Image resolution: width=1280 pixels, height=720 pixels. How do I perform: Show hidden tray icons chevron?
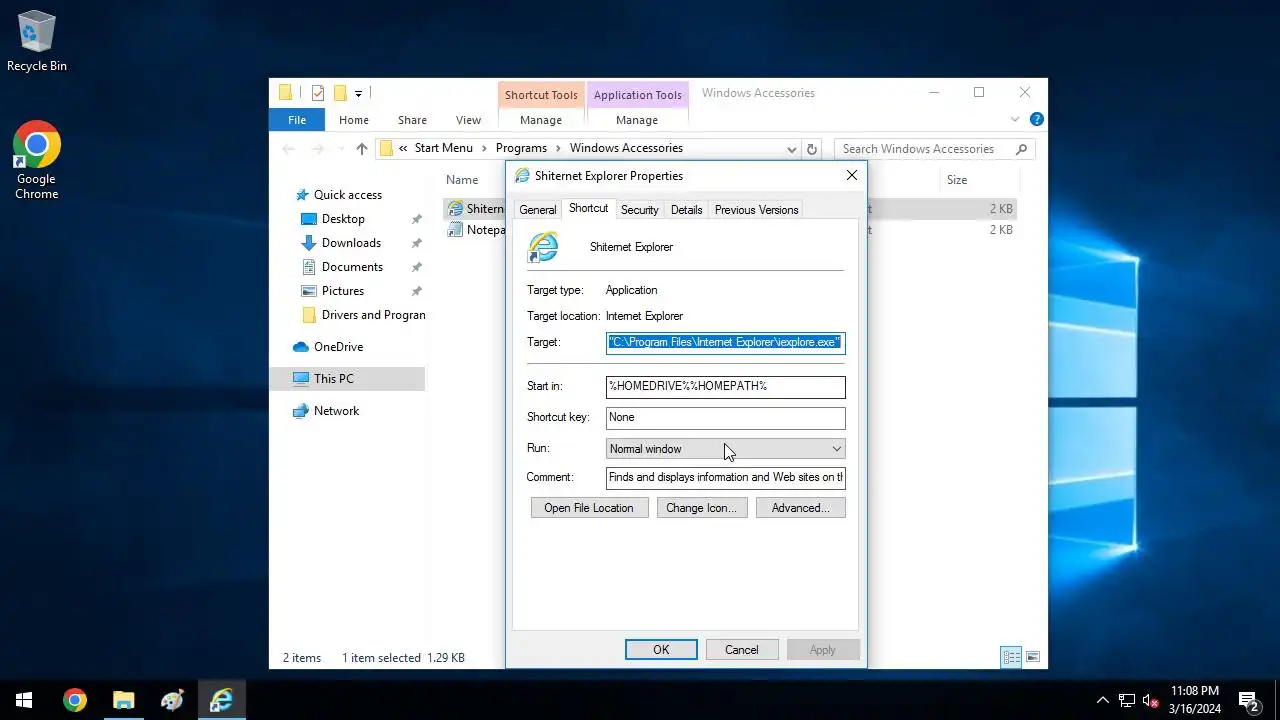(x=1103, y=700)
